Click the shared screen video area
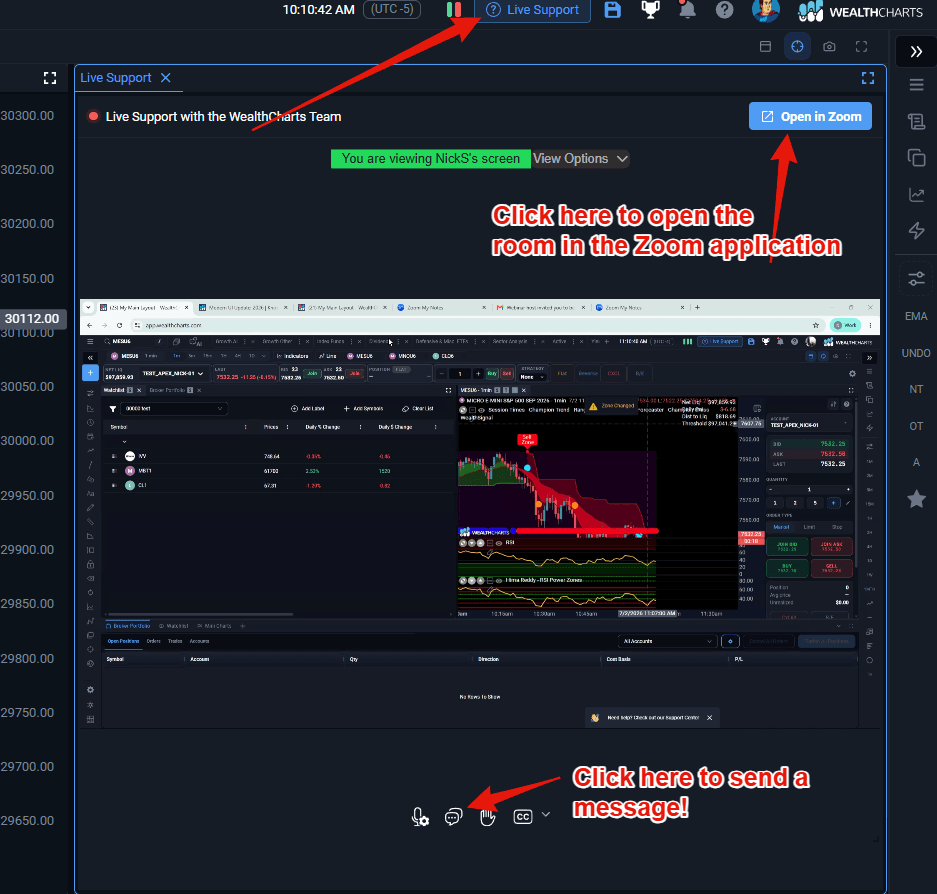This screenshot has width=937, height=894. [x=480, y=514]
